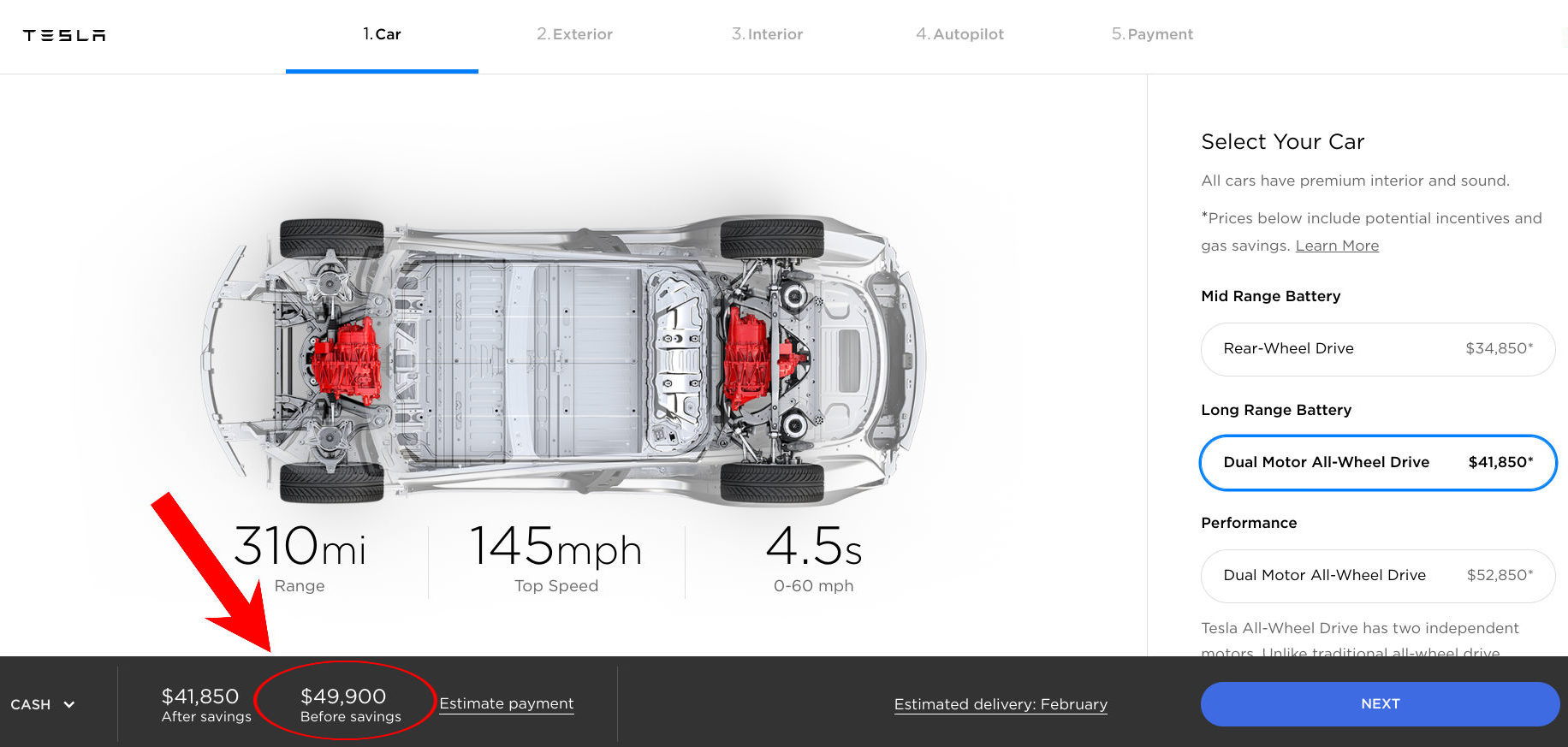Click the 310mi Range stat
Image resolution: width=1568 pixels, height=747 pixels.
300,559
